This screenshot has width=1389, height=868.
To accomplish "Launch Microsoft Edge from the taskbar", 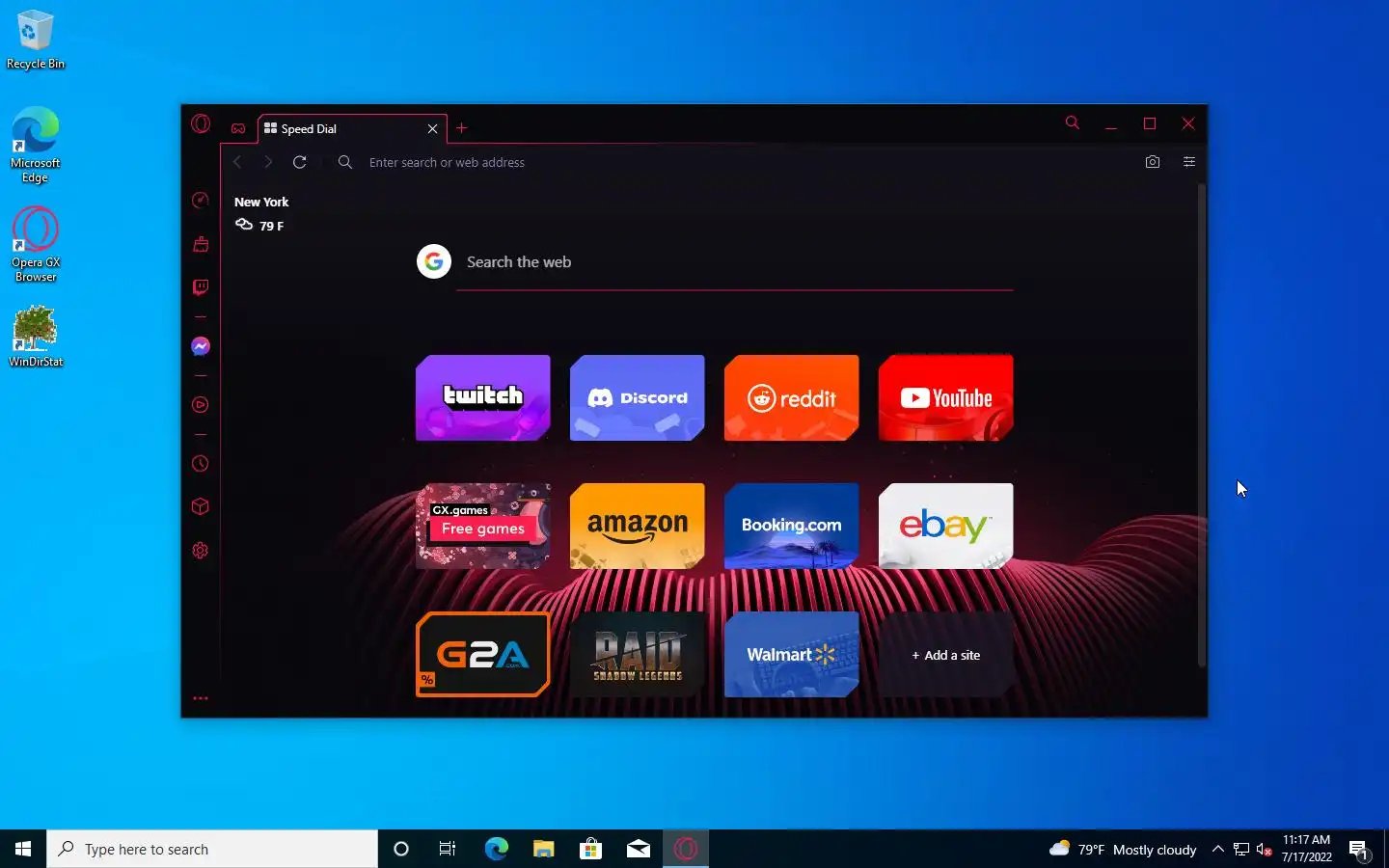I will 496,849.
